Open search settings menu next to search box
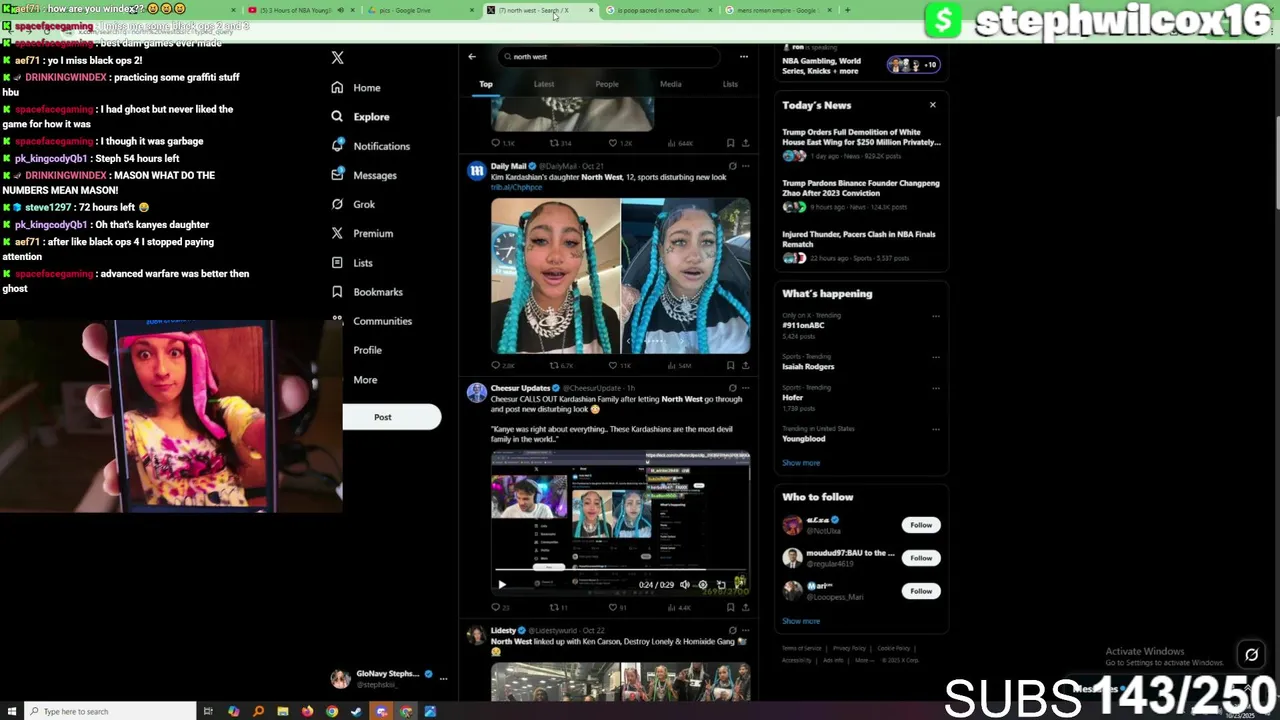The width and height of the screenshot is (1280, 720). 743,57
